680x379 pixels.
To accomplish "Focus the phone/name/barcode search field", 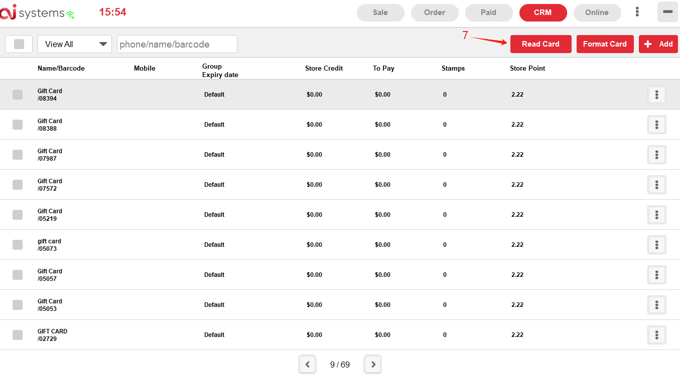I will (x=177, y=44).
